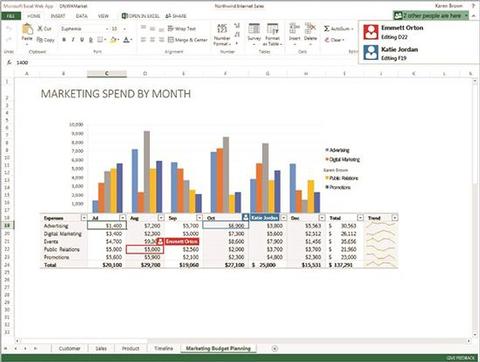Open the Total column filter dropdown
Screen dimensions: 480x362
360,218
